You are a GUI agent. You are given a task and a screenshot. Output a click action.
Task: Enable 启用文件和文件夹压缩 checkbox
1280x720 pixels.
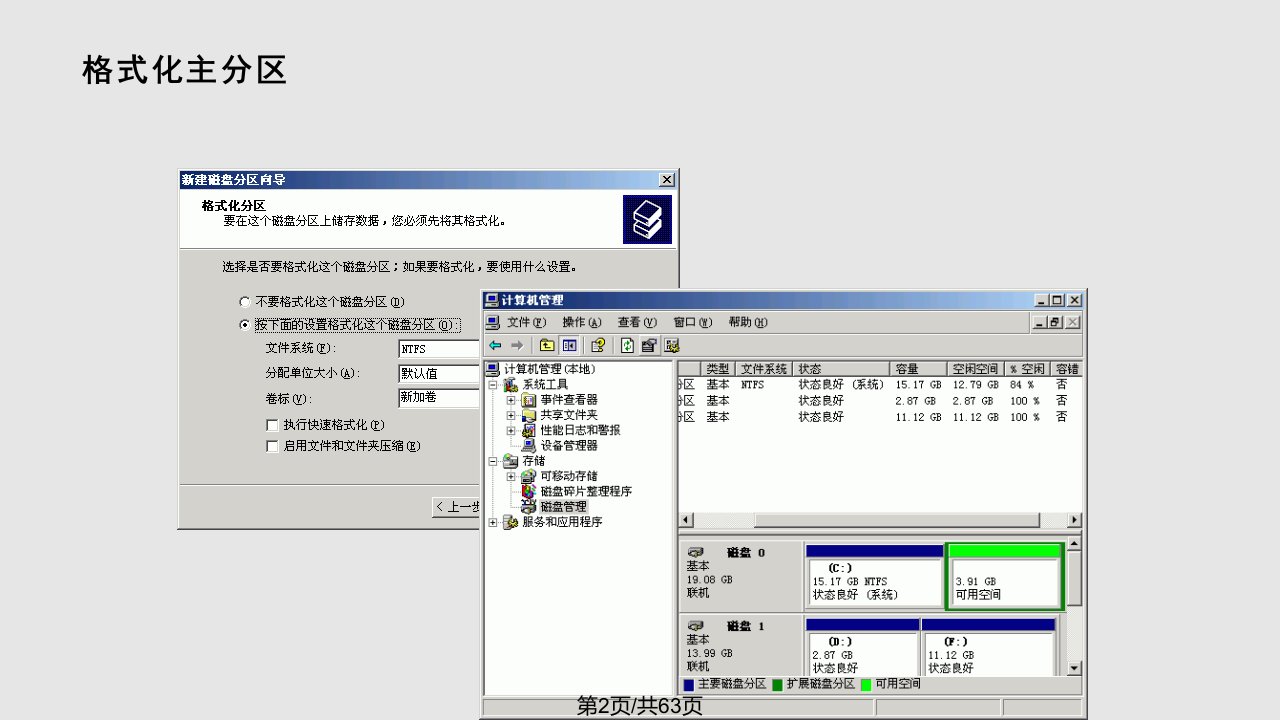(x=272, y=446)
